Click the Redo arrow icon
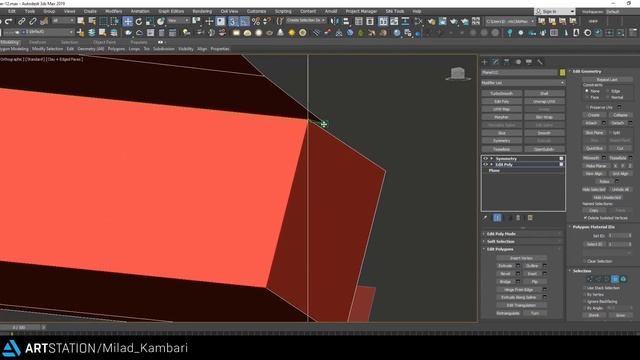 (x=9, y=21)
